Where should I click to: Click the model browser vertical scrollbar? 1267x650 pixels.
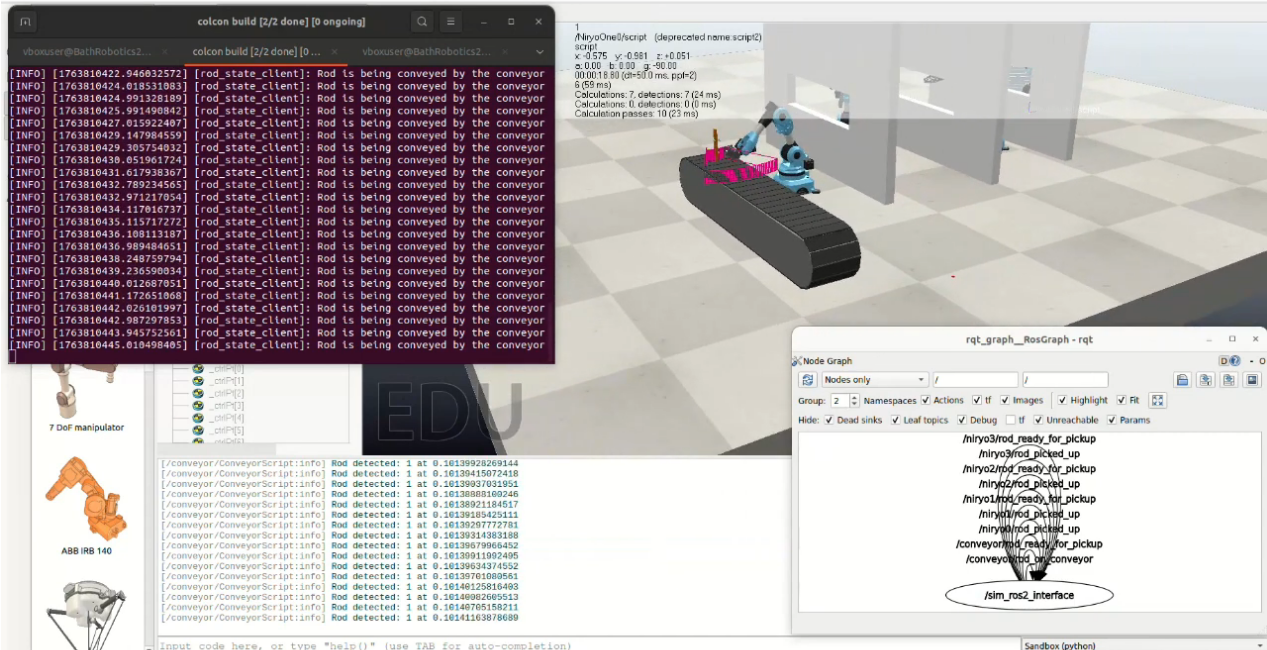tap(150, 505)
